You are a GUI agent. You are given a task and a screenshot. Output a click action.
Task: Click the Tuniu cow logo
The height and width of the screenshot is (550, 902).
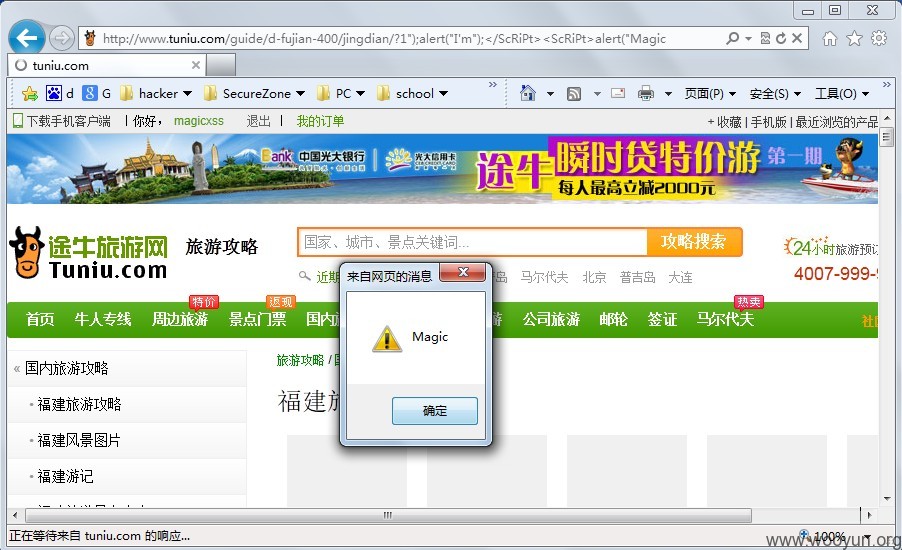click(x=26, y=252)
